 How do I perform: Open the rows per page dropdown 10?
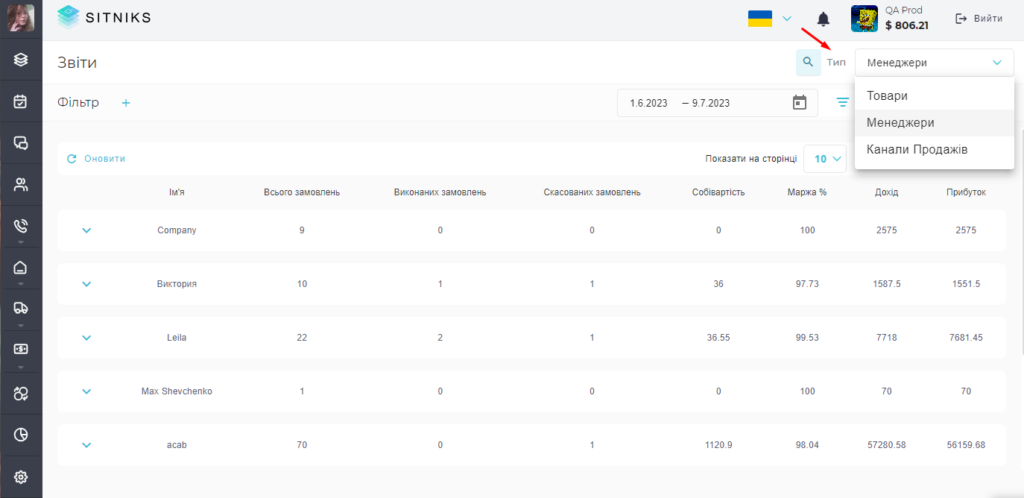[x=825, y=159]
